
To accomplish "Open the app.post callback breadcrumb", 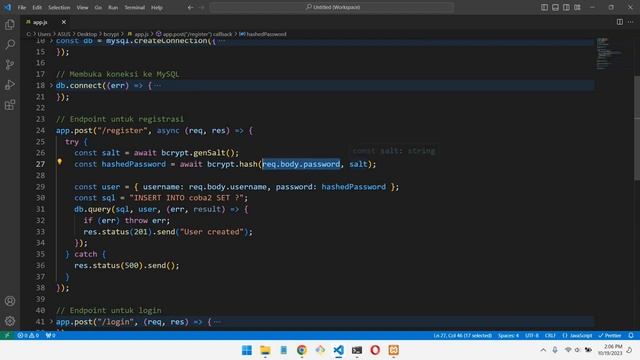I will click(194, 34).
